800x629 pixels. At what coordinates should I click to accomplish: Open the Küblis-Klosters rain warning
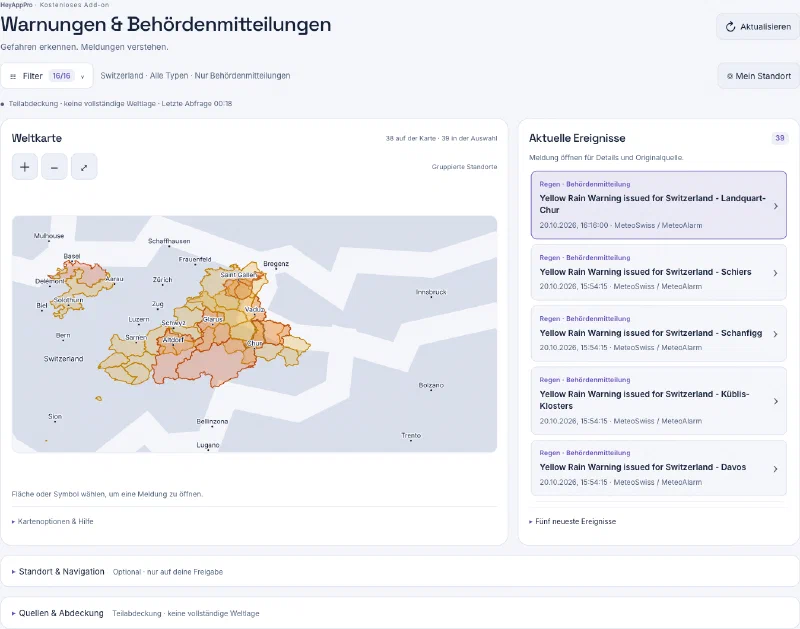pyautogui.click(x=659, y=400)
